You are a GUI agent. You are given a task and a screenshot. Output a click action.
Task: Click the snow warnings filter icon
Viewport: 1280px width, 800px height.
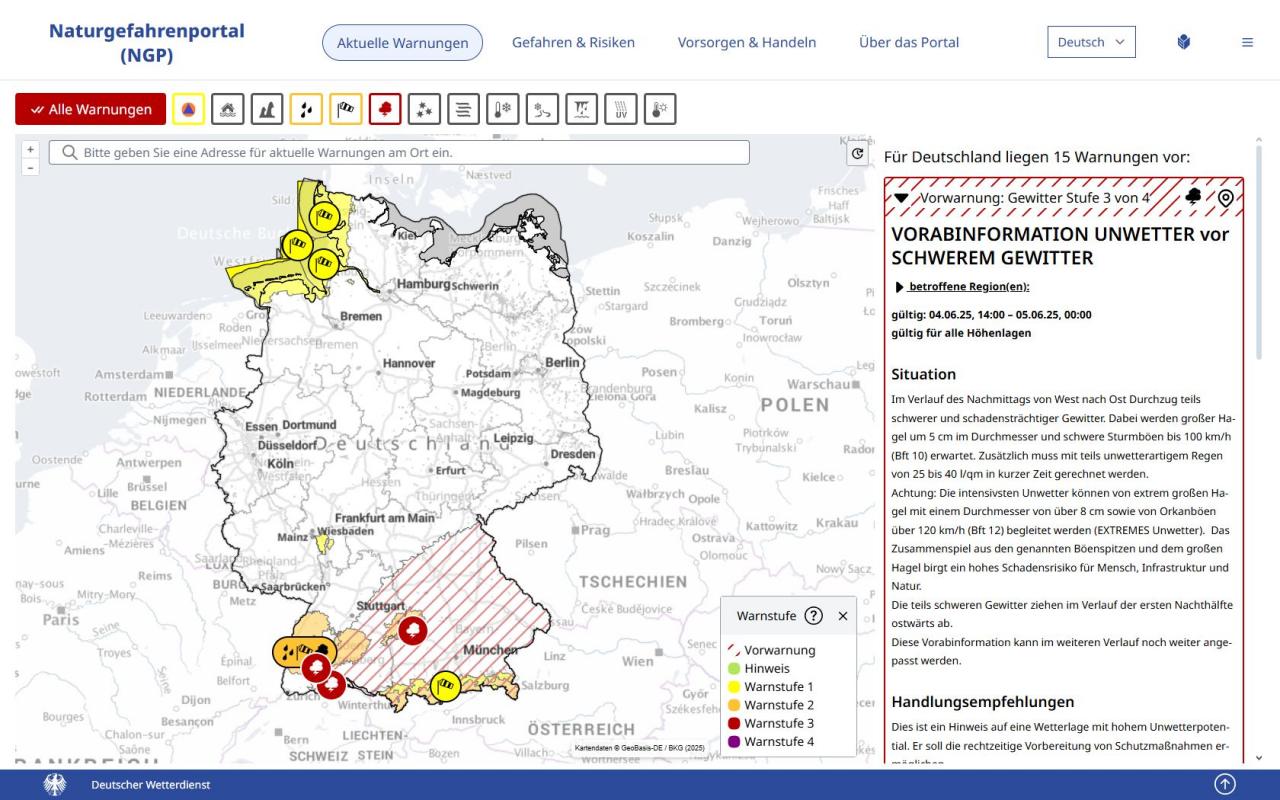424,109
